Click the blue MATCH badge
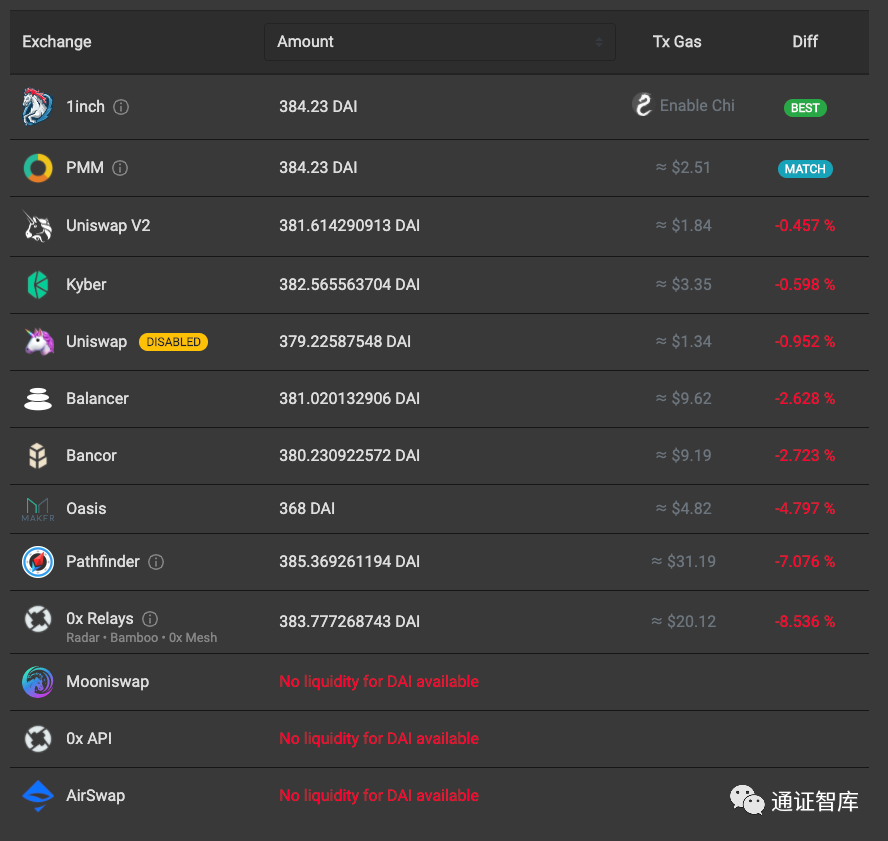Image resolution: width=888 pixels, height=841 pixels. coord(805,169)
